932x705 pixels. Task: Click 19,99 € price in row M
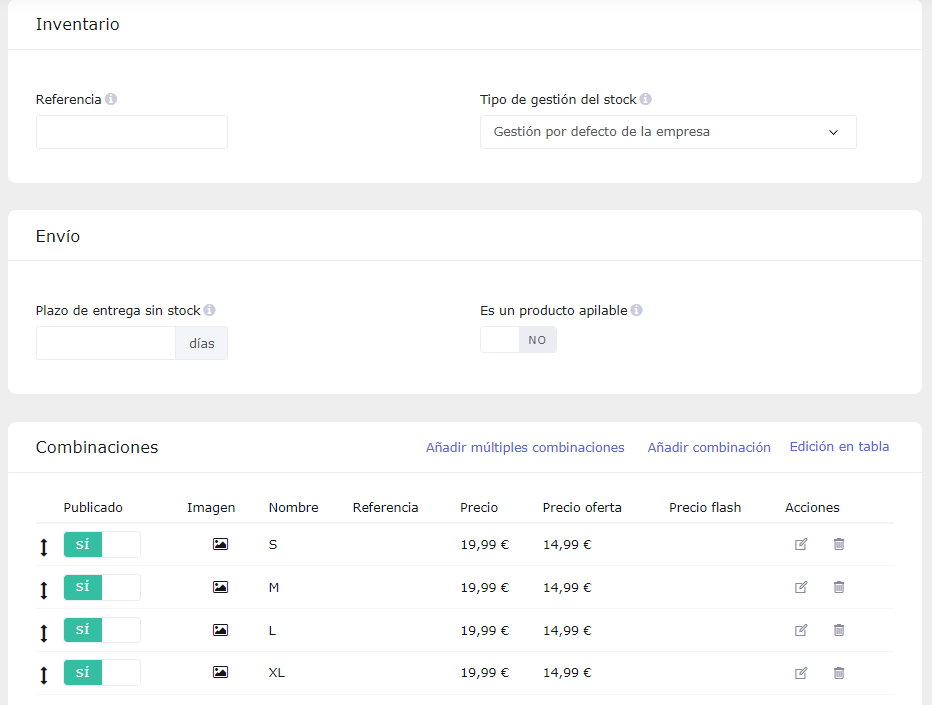[x=484, y=588]
